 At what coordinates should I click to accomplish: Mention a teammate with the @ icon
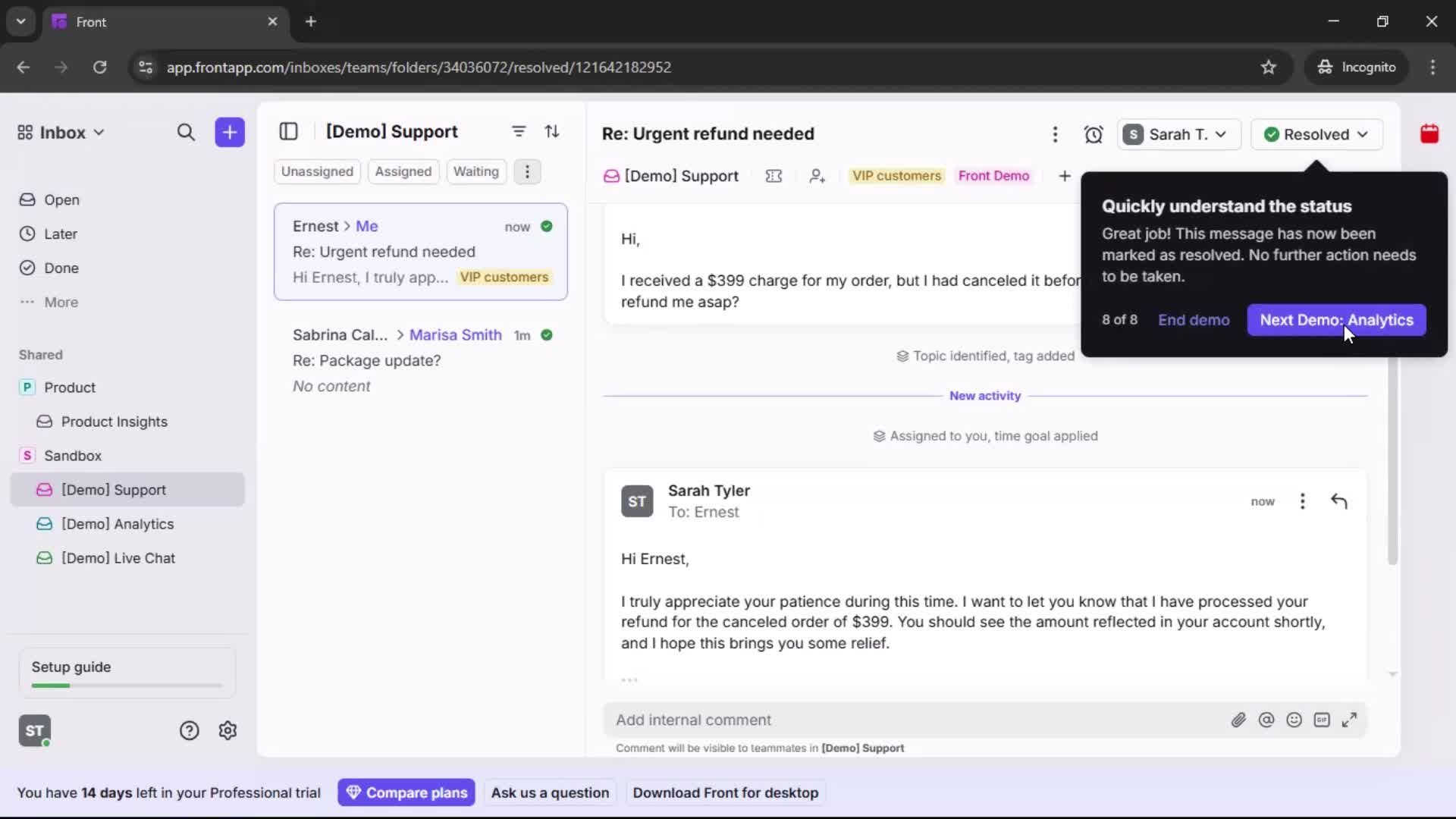tap(1266, 720)
